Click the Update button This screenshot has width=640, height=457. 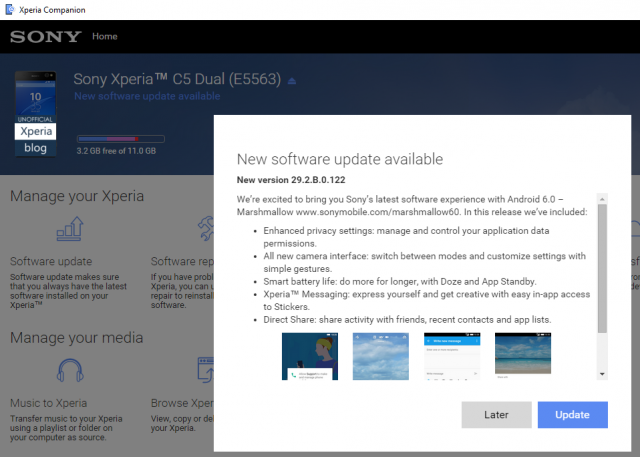tap(572, 415)
